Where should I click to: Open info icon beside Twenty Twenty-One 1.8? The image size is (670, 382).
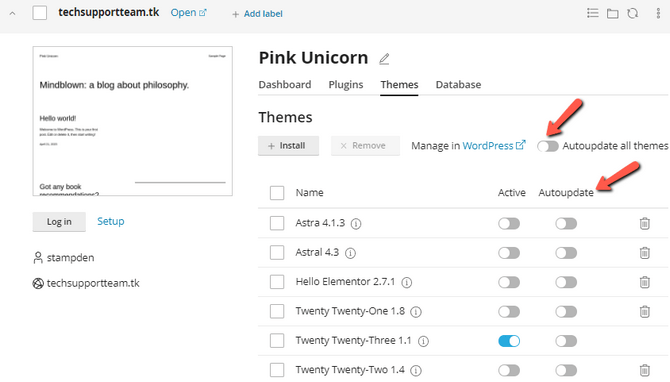click(416, 312)
